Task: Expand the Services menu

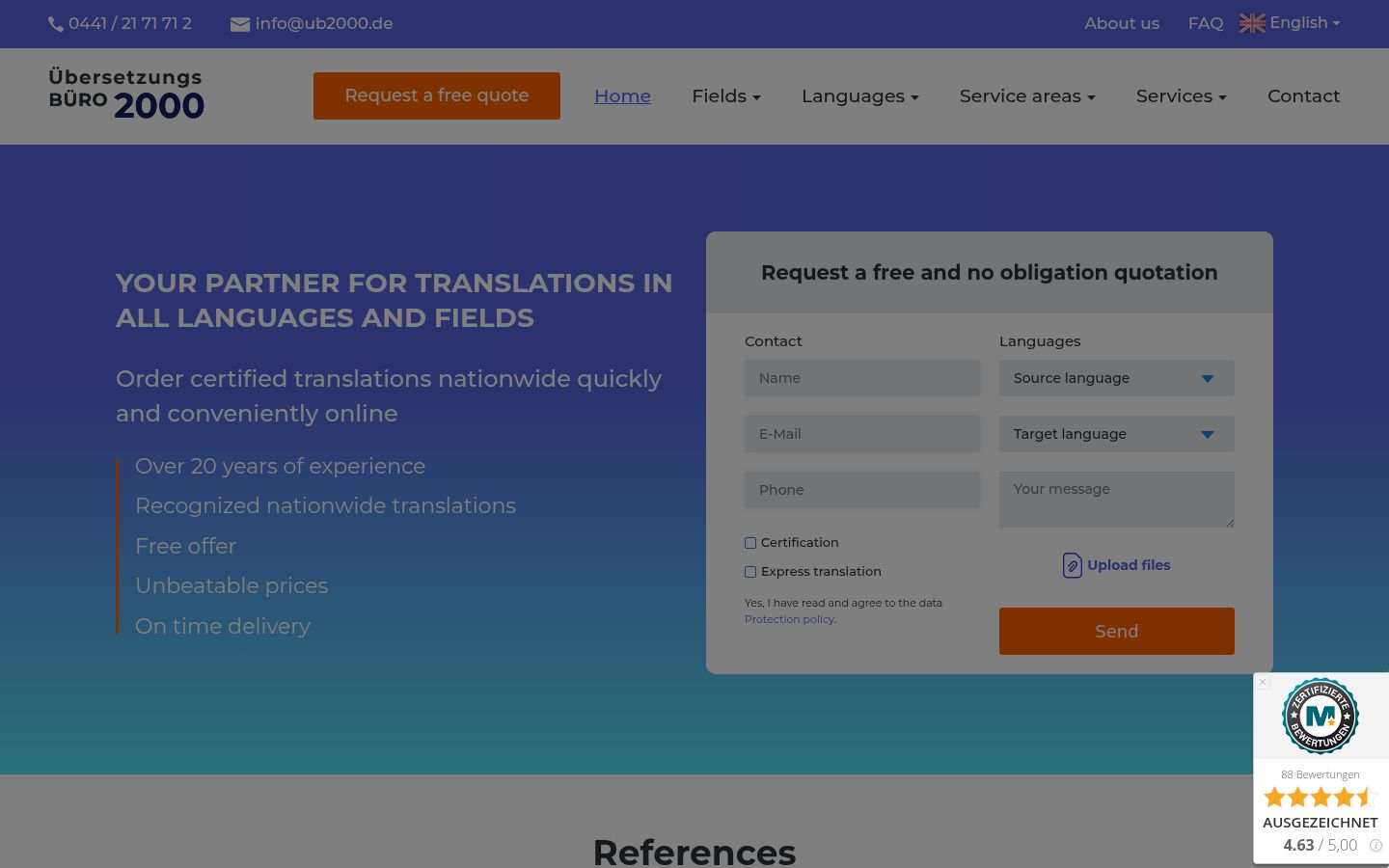Action: [x=1182, y=96]
